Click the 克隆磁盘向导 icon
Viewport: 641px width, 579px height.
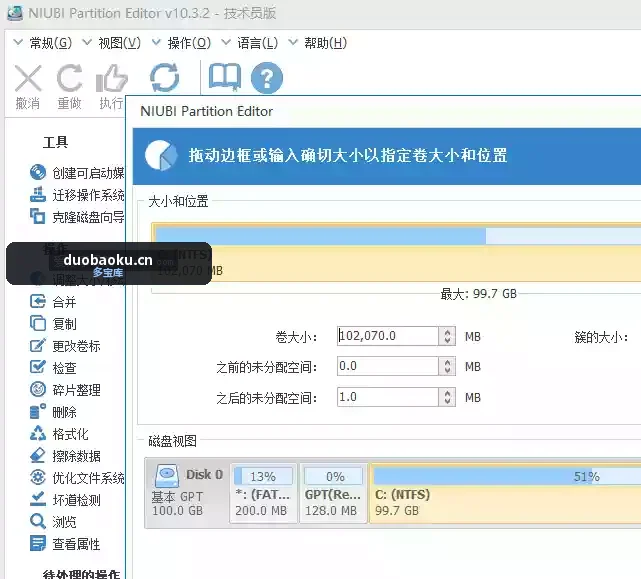38,216
